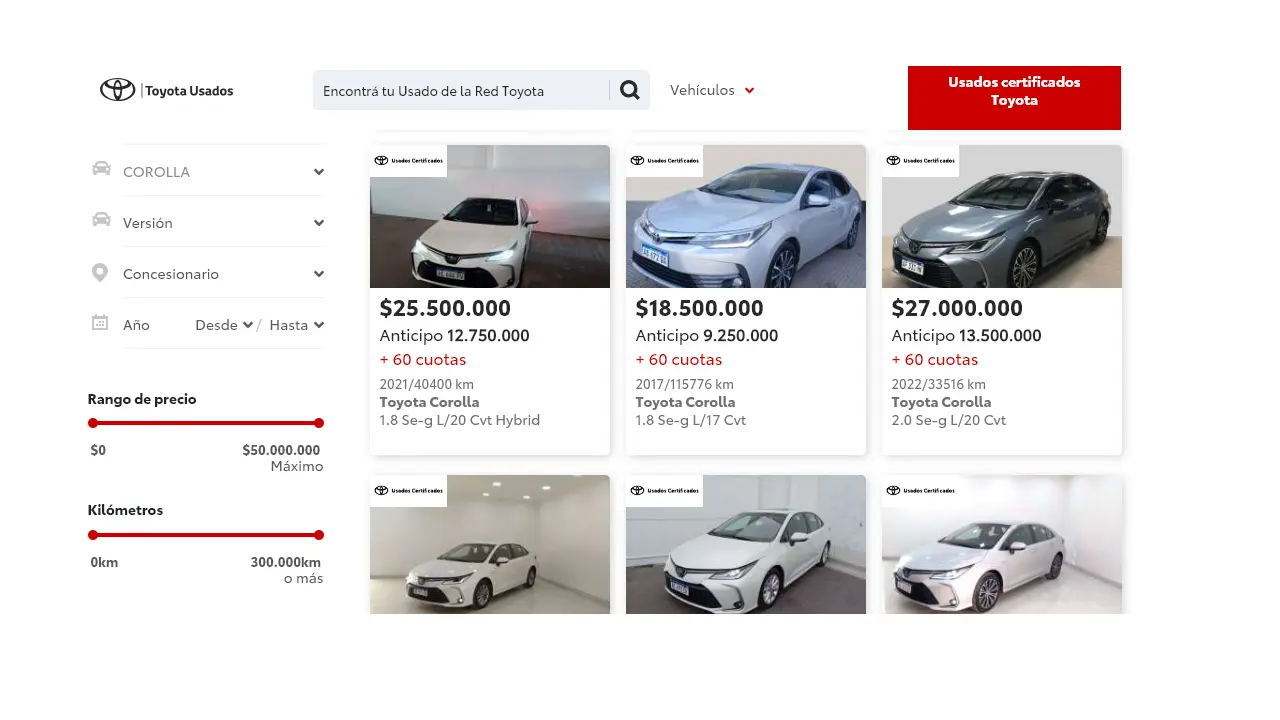The height and width of the screenshot is (720, 1280).
Task: Click the '2.0 Se-g L/20 Cvt' version text
Action: pos(949,420)
